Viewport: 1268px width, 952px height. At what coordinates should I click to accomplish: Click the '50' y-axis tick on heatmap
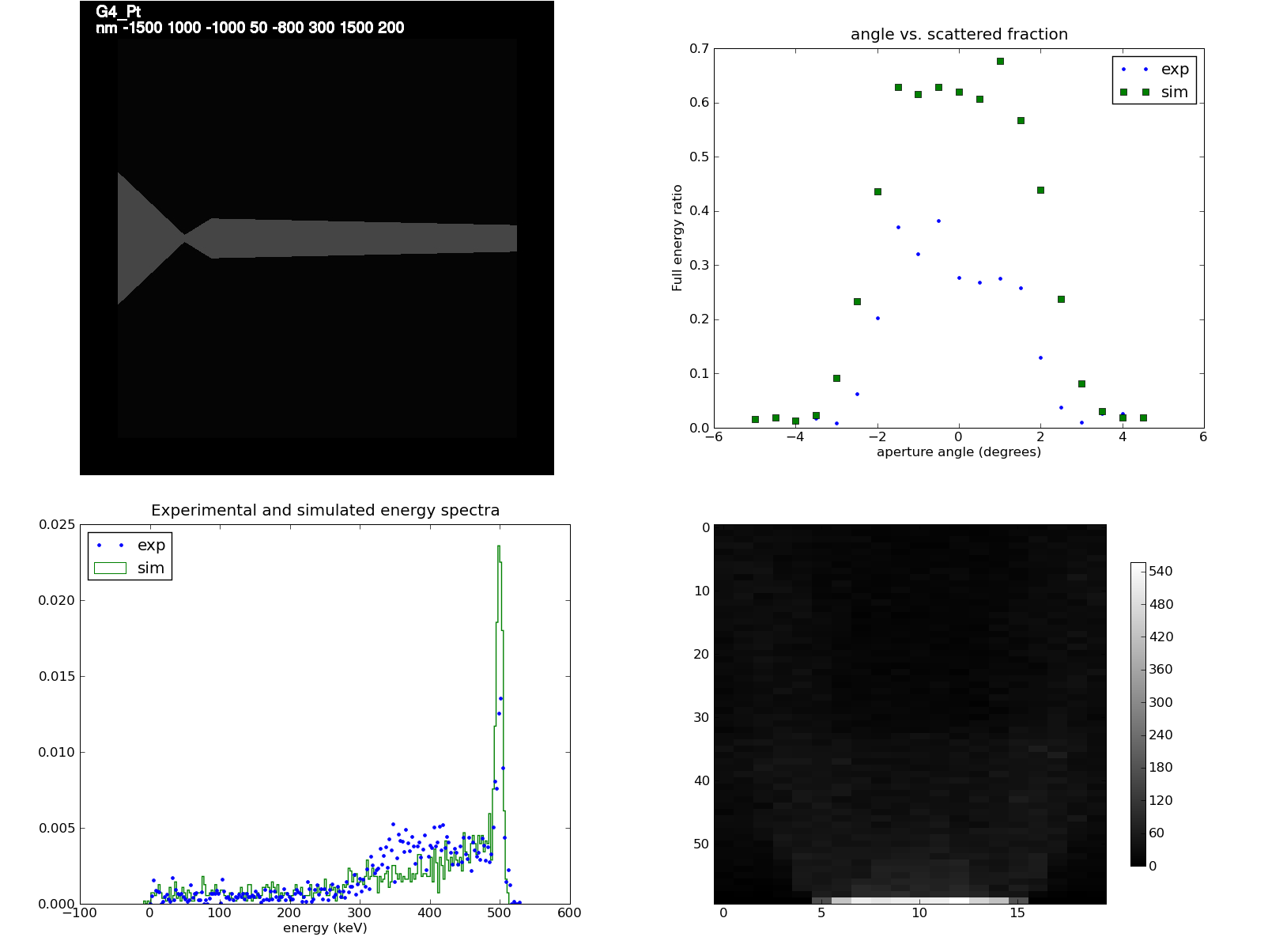pyautogui.click(x=702, y=844)
